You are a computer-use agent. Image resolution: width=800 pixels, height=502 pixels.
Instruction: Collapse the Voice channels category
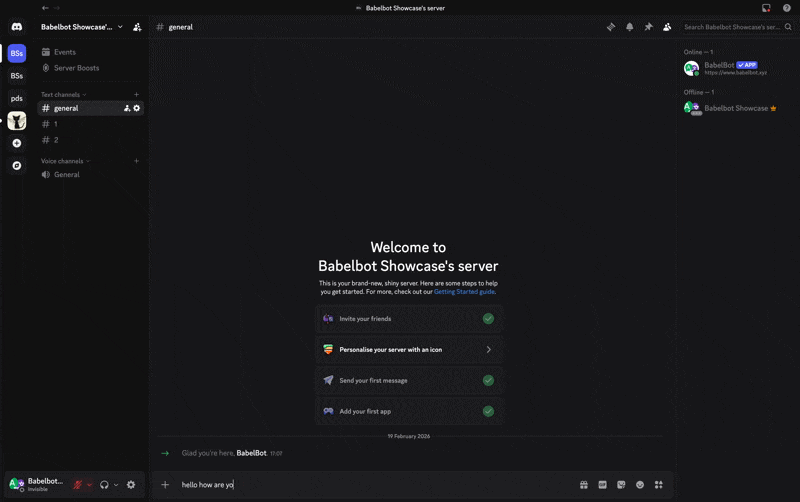(x=65, y=161)
